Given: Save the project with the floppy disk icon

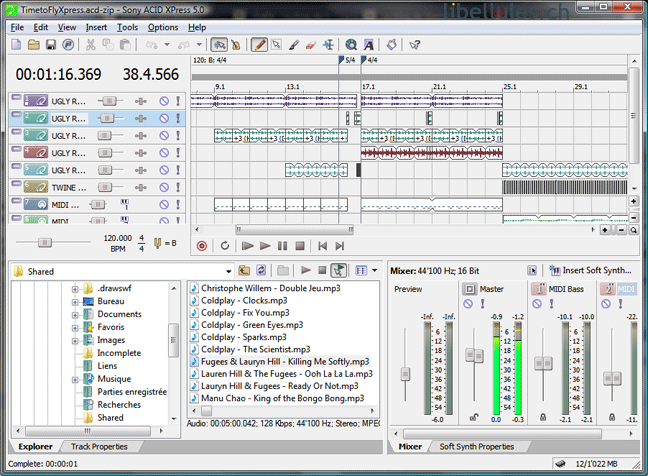Looking at the screenshot, I should pyautogui.click(x=51, y=45).
